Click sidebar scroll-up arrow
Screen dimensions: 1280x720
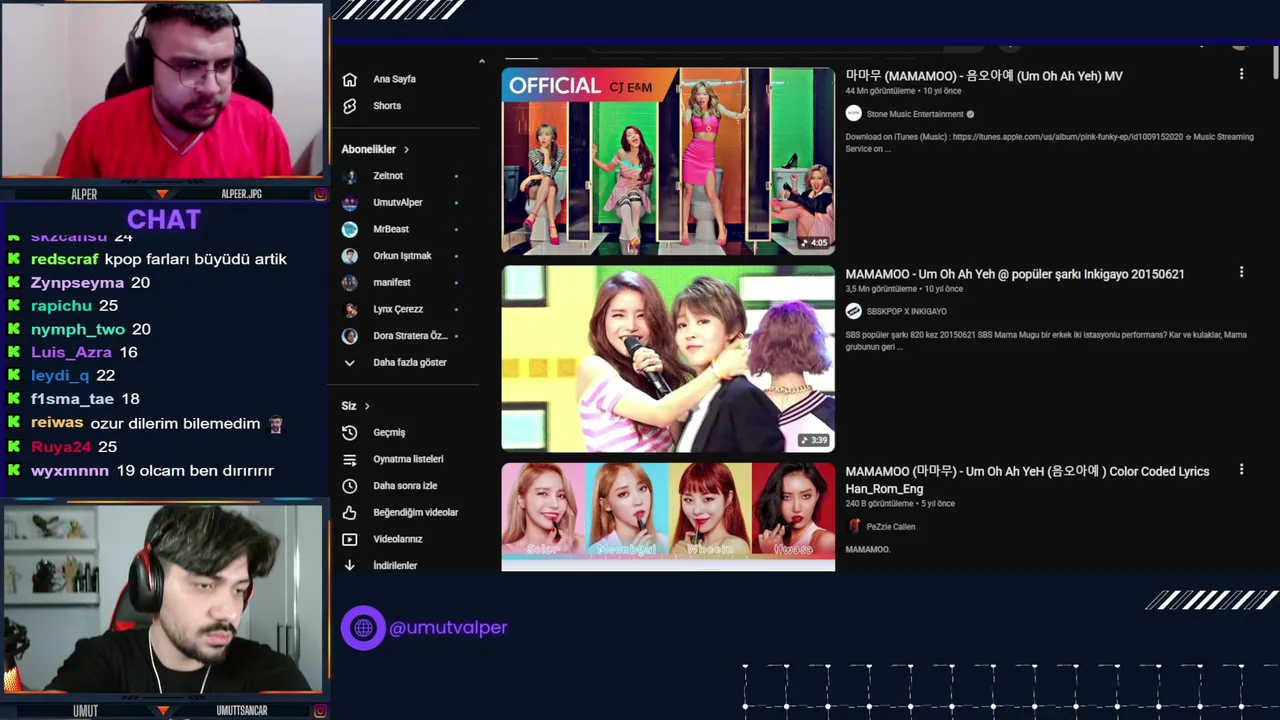click(x=482, y=62)
